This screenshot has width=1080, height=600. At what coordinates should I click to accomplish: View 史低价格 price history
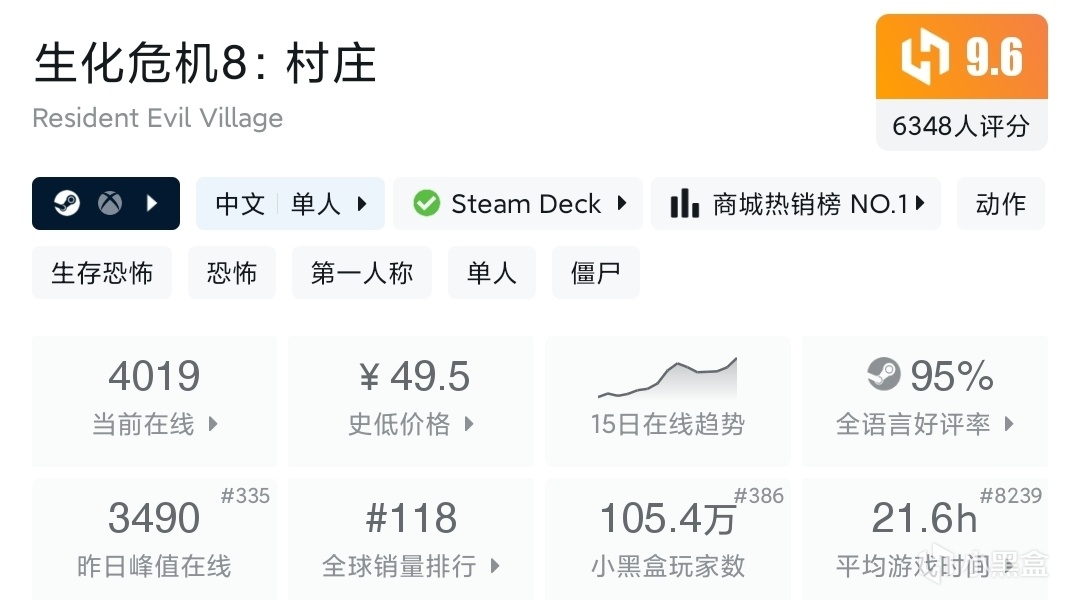point(410,400)
